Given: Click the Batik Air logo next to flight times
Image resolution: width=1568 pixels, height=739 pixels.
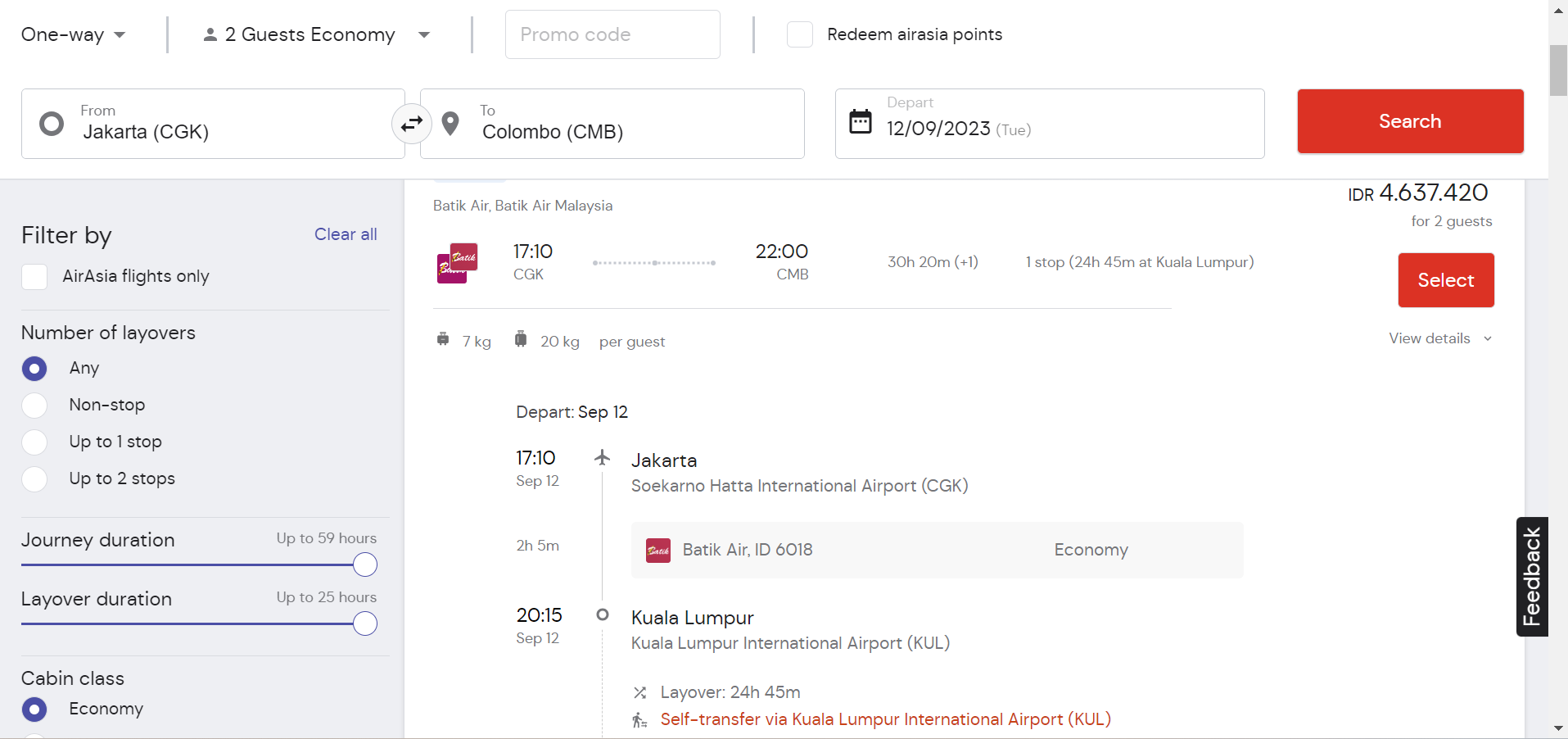Looking at the screenshot, I should point(457,263).
